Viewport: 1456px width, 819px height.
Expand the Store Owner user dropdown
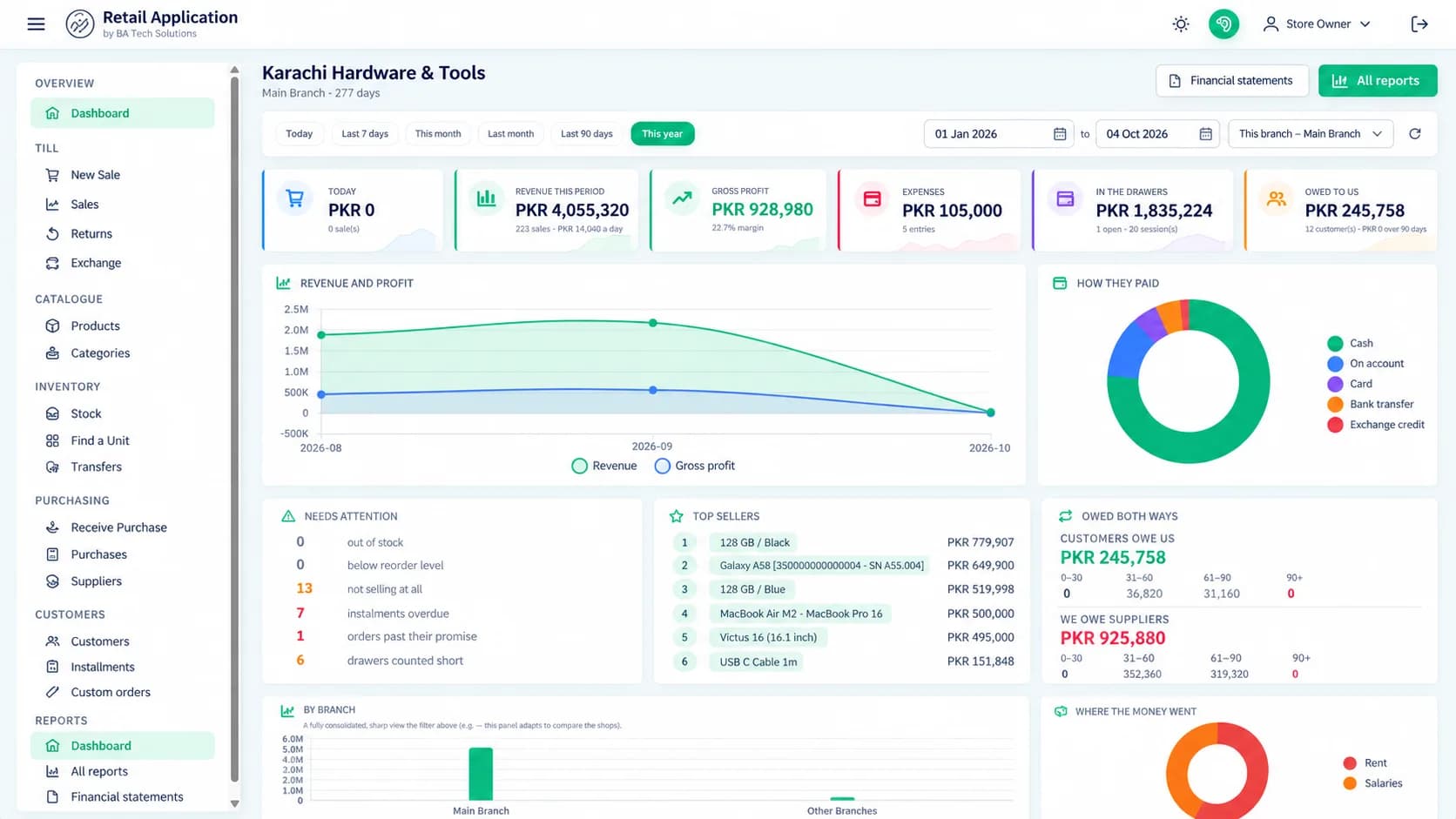click(x=1317, y=24)
